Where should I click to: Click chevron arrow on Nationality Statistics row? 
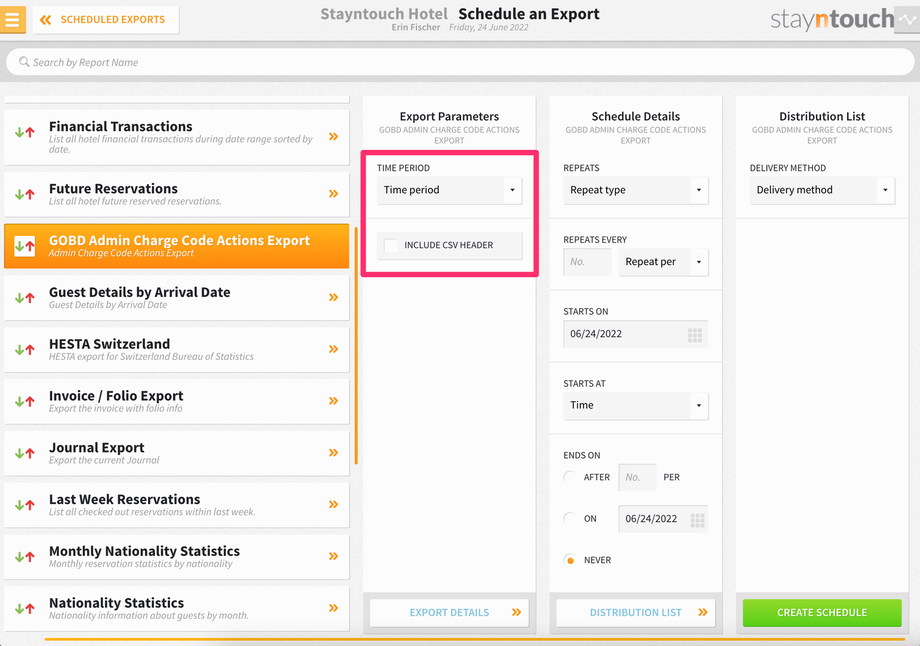click(x=333, y=608)
